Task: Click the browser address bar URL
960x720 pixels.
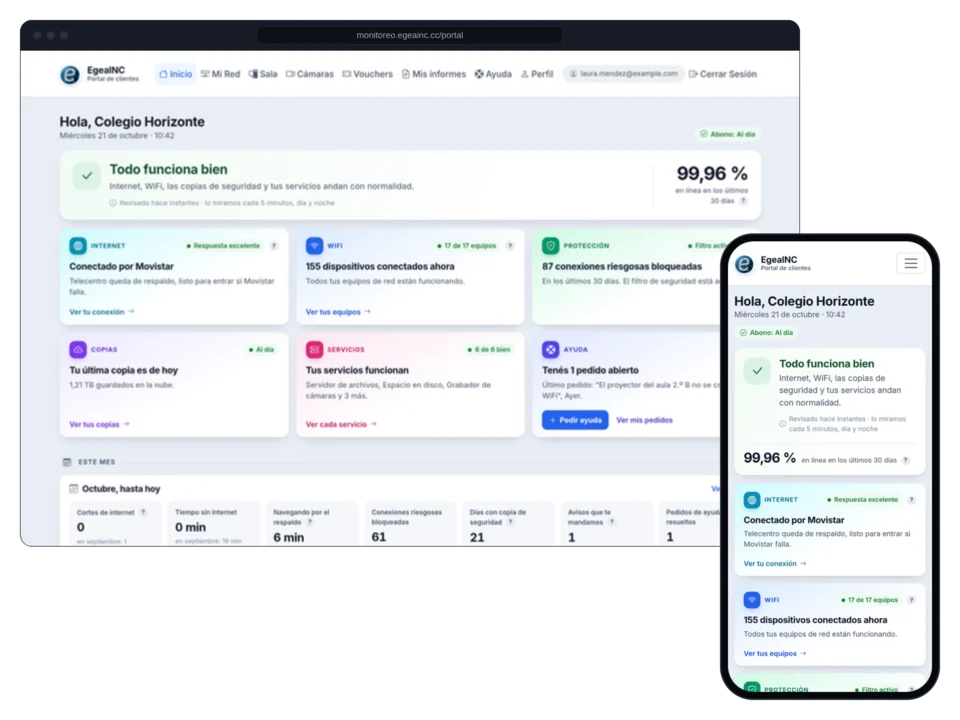Action: (x=410, y=35)
